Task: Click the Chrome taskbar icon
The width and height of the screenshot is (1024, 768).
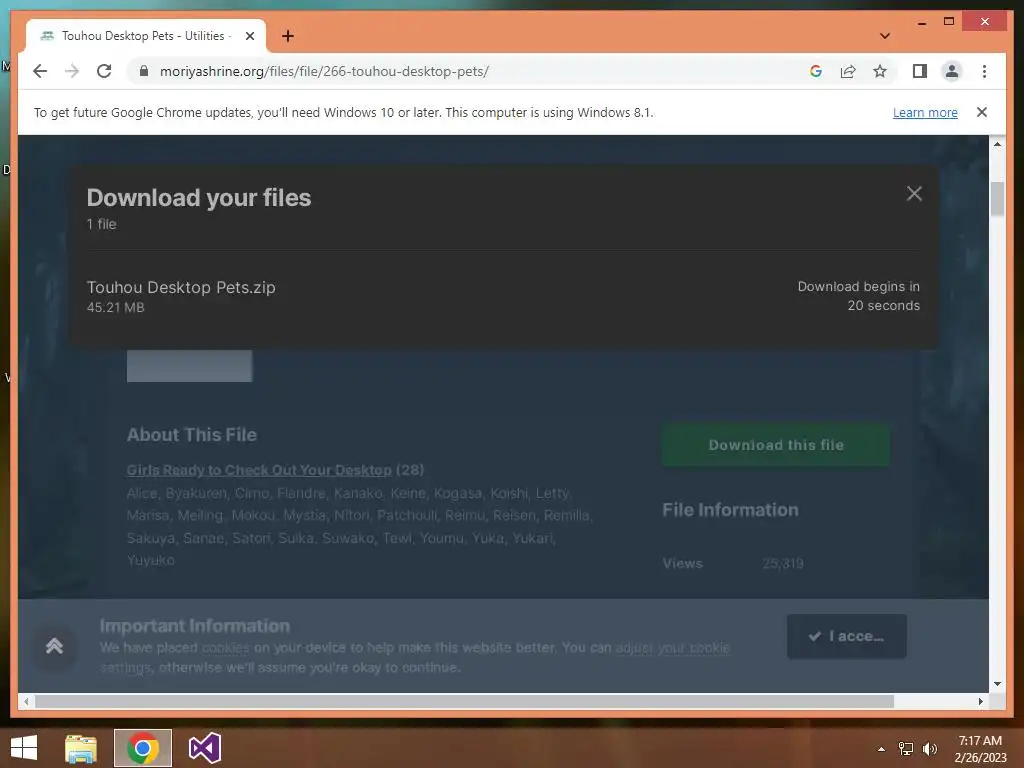Action: [143, 748]
